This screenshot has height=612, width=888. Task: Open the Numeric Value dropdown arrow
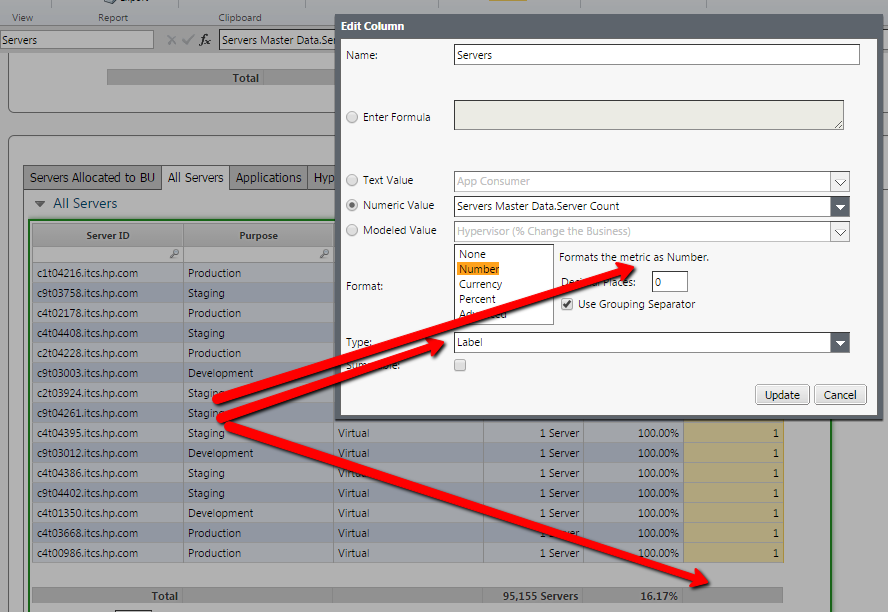point(840,207)
